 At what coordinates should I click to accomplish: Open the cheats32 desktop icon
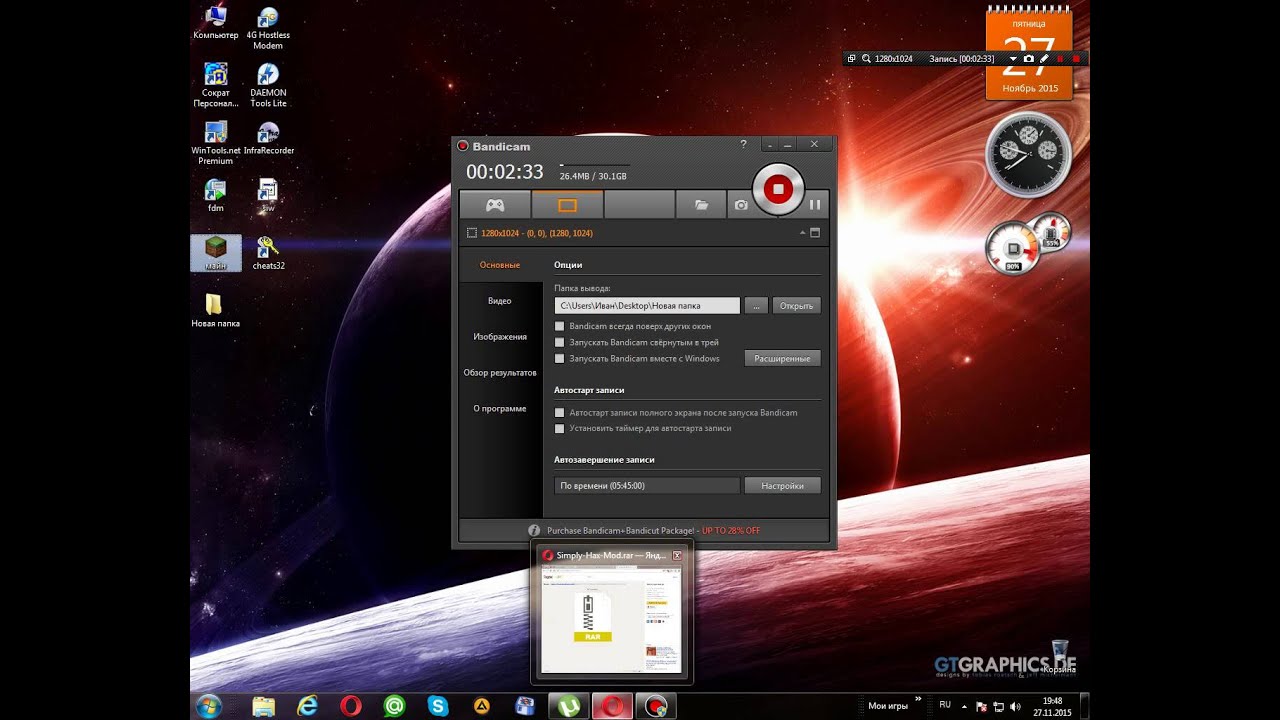click(268, 253)
